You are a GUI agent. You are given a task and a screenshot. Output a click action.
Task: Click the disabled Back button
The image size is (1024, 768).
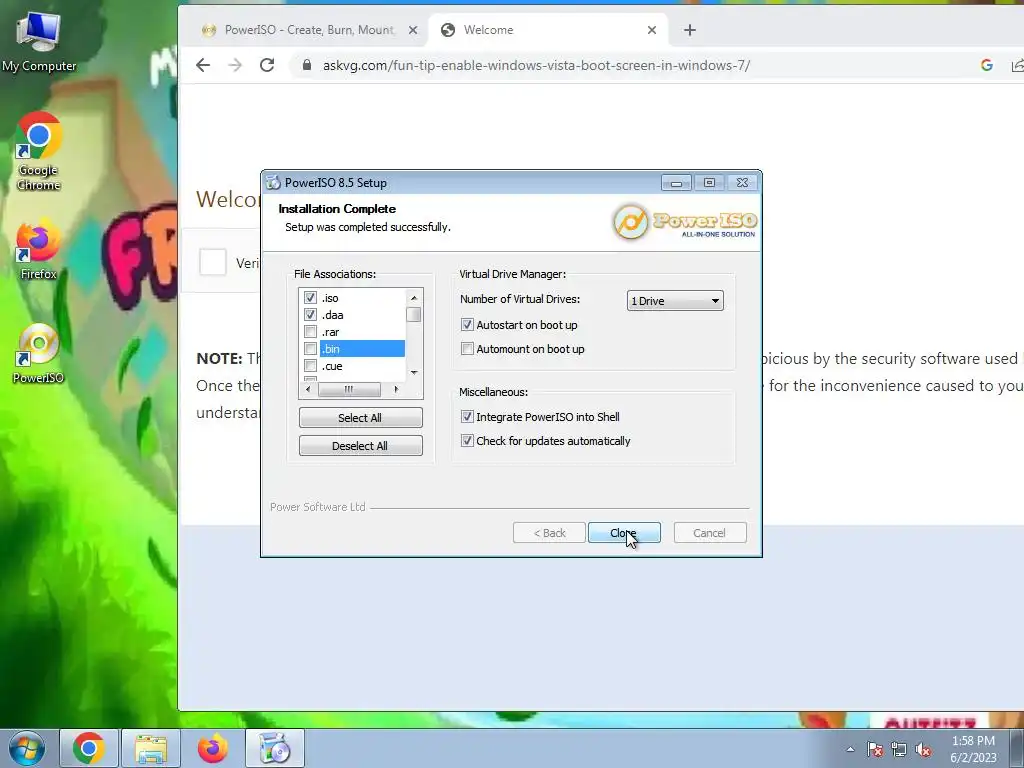[549, 533]
